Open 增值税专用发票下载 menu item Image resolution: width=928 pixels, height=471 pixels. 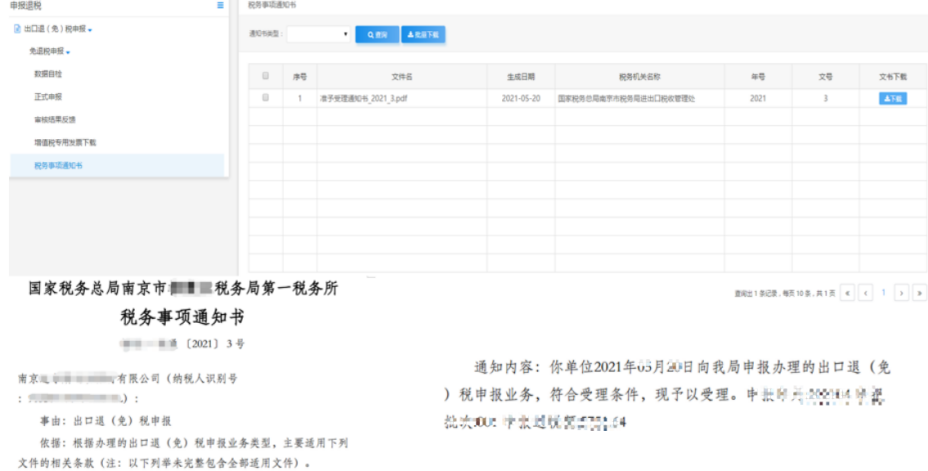click(65, 143)
